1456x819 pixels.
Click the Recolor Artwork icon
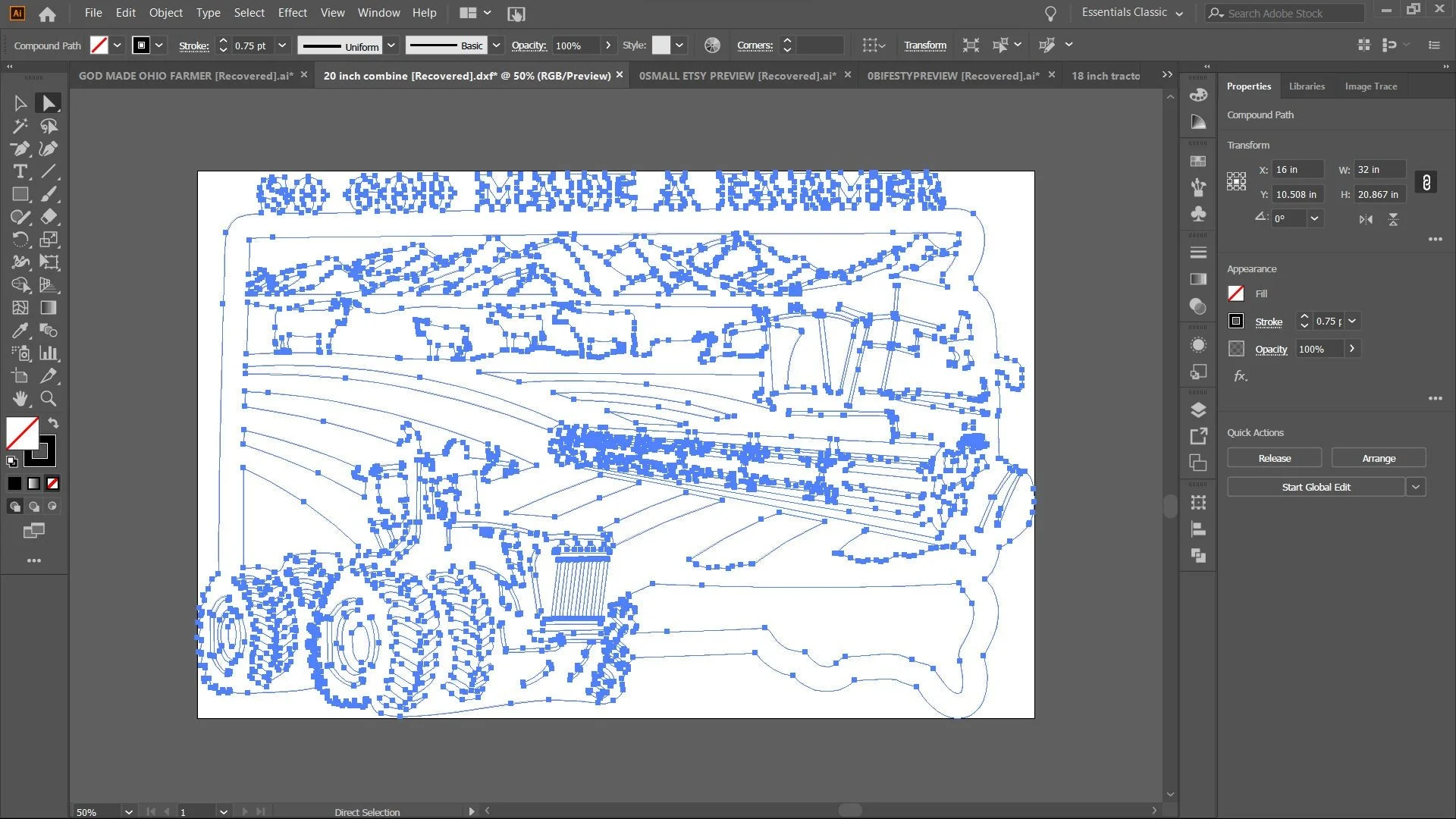[x=712, y=45]
